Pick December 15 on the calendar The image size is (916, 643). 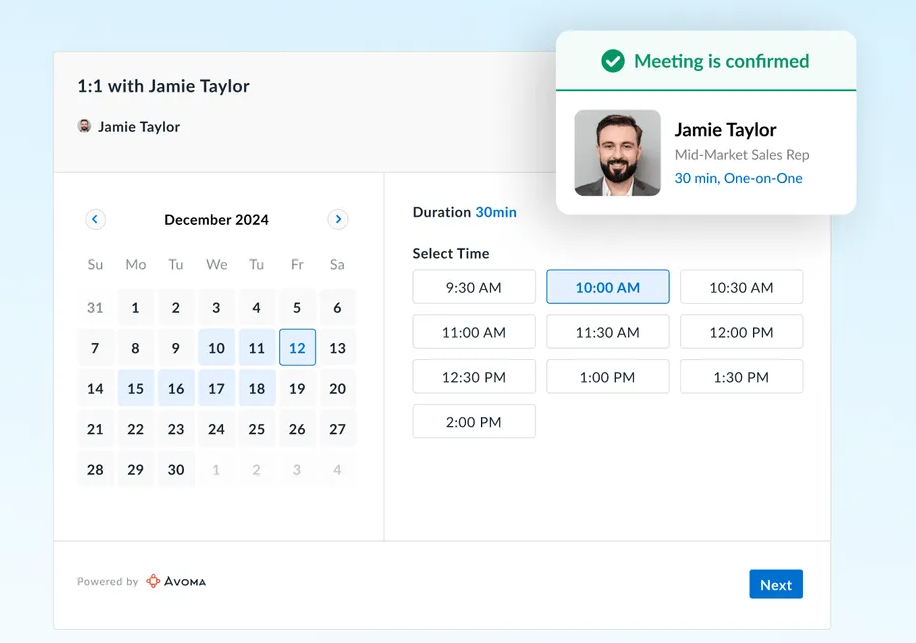click(136, 388)
